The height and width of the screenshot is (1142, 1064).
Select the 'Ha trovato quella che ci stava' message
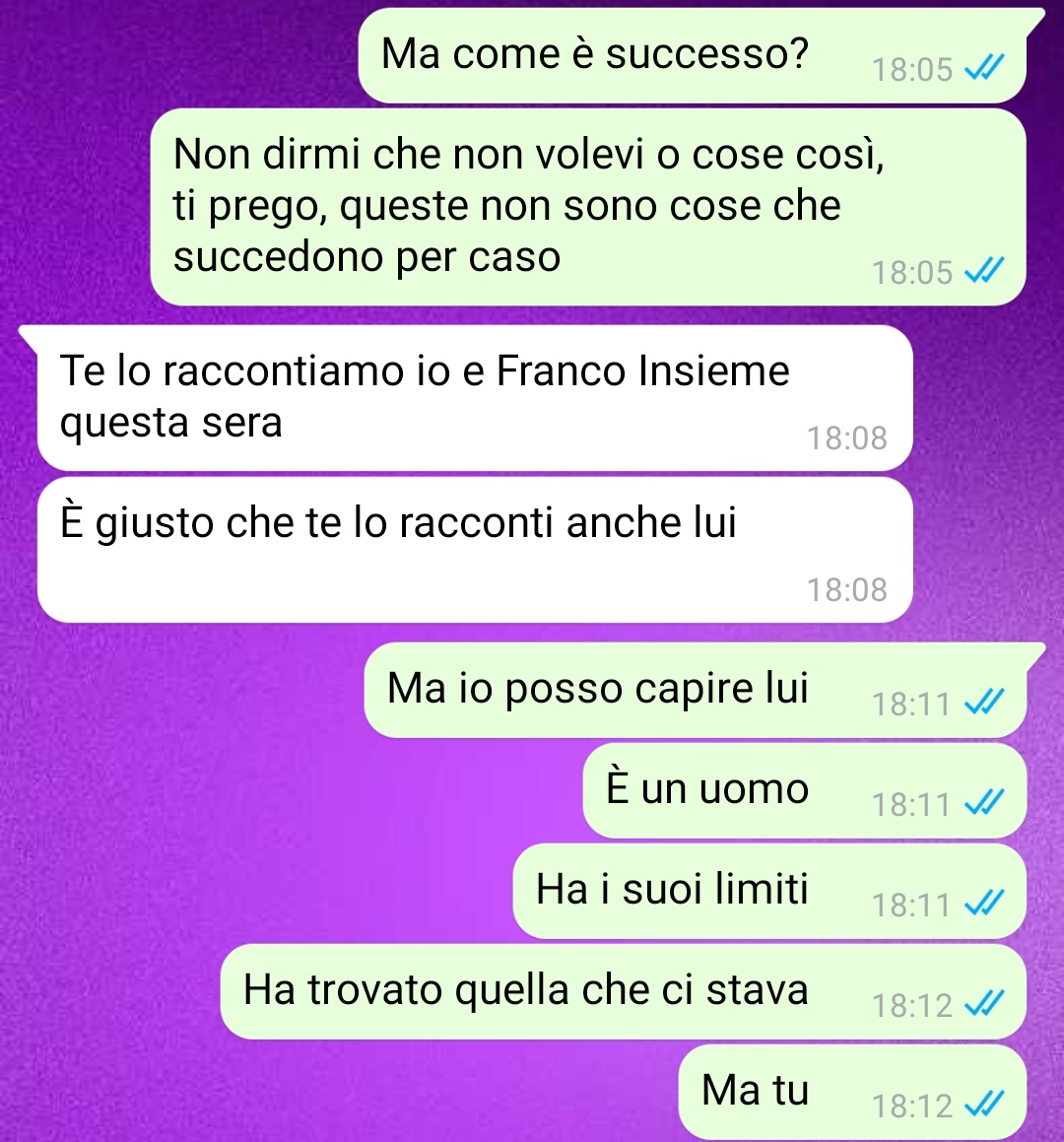pyautogui.click(x=624, y=991)
